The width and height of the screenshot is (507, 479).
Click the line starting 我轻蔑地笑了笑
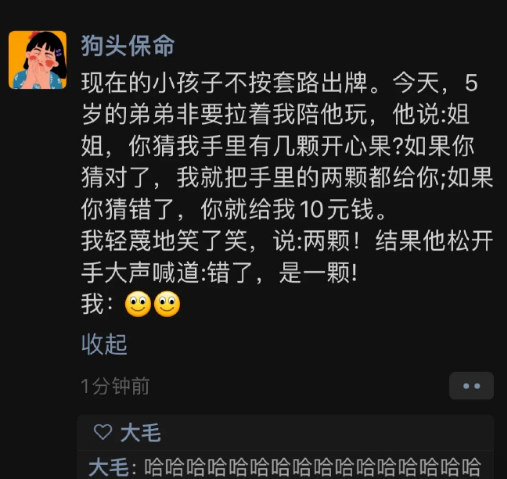click(x=287, y=241)
